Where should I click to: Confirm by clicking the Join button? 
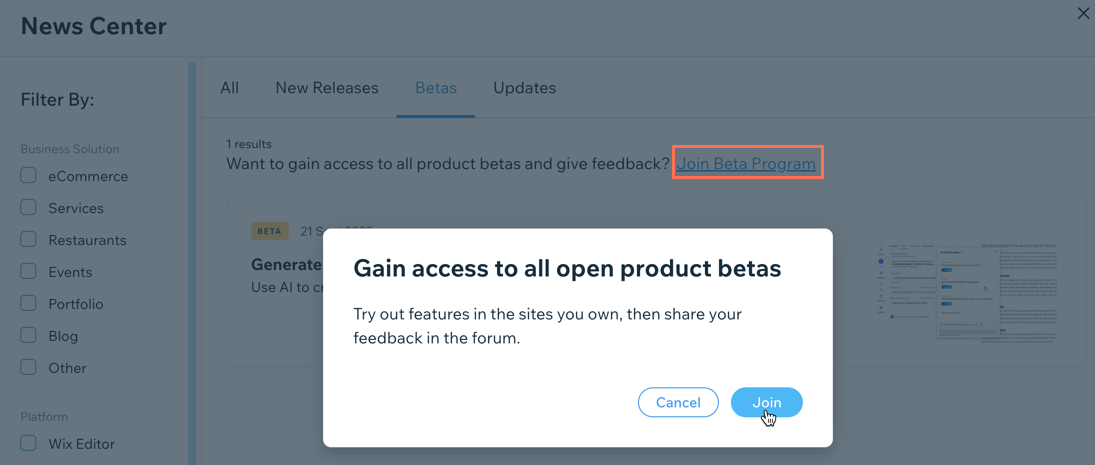767,402
